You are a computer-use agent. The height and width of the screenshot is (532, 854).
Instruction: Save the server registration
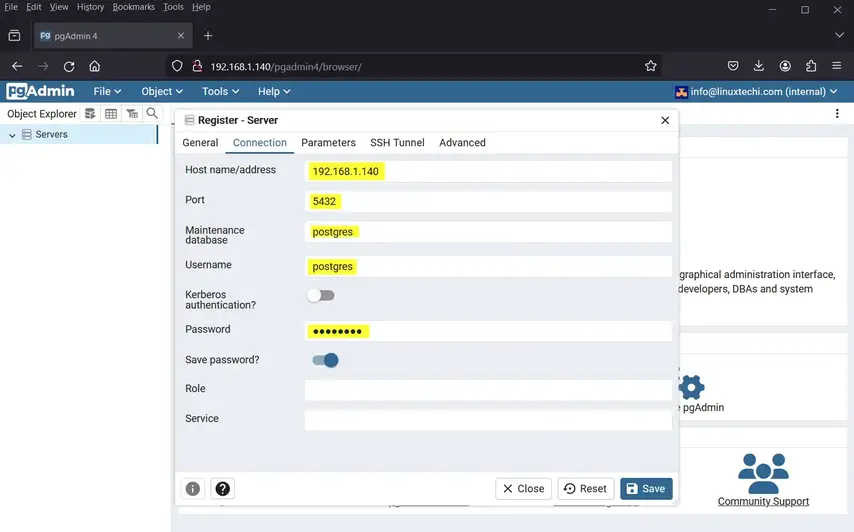pyautogui.click(x=645, y=489)
